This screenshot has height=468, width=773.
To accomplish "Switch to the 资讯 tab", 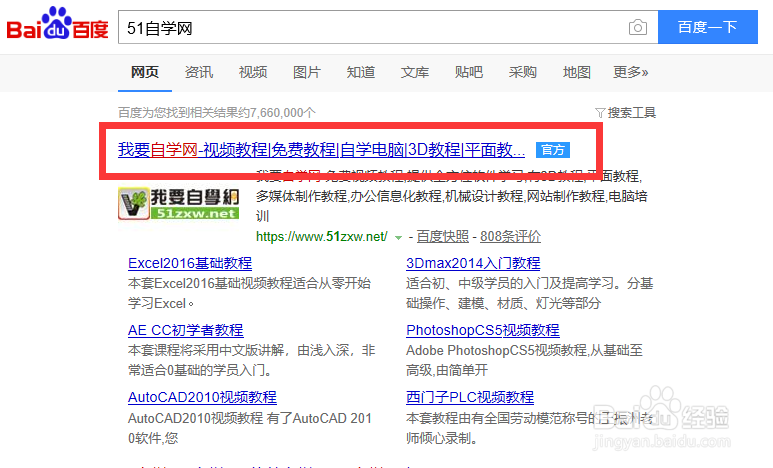I will [x=199, y=72].
